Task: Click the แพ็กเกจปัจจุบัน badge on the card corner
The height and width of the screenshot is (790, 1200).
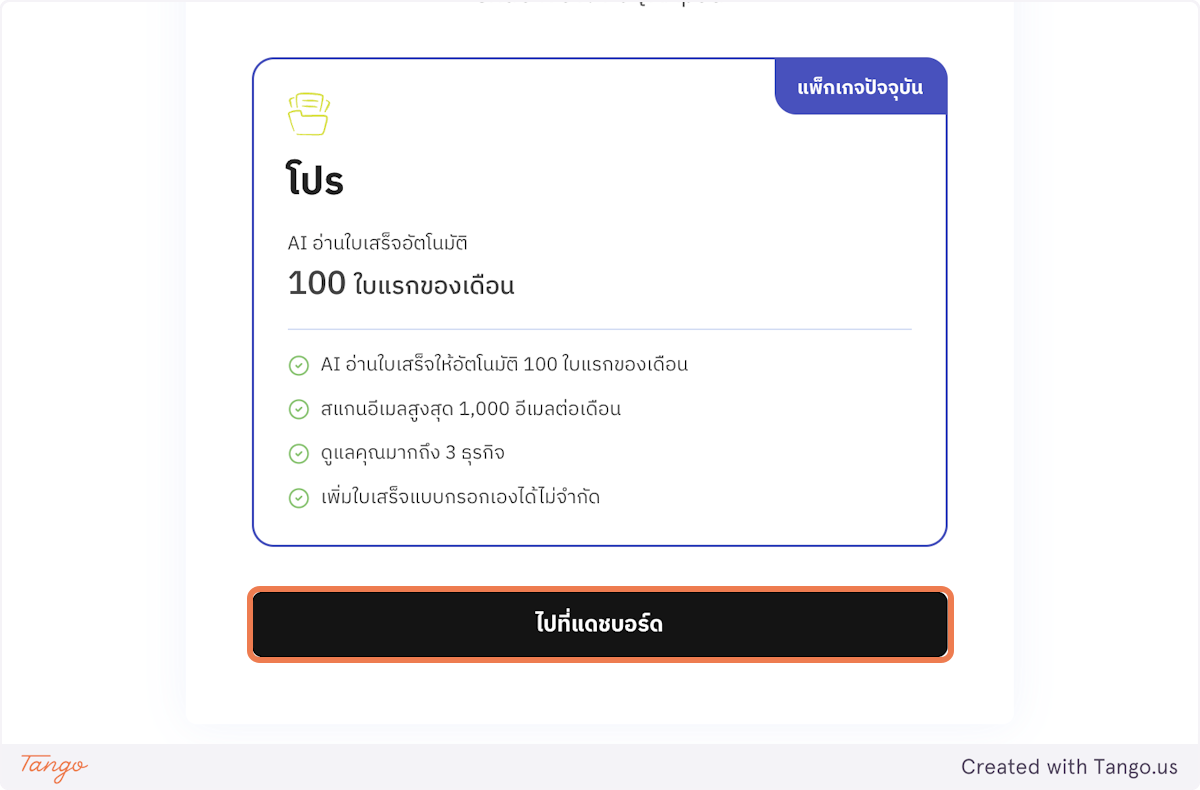Action: tap(861, 86)
